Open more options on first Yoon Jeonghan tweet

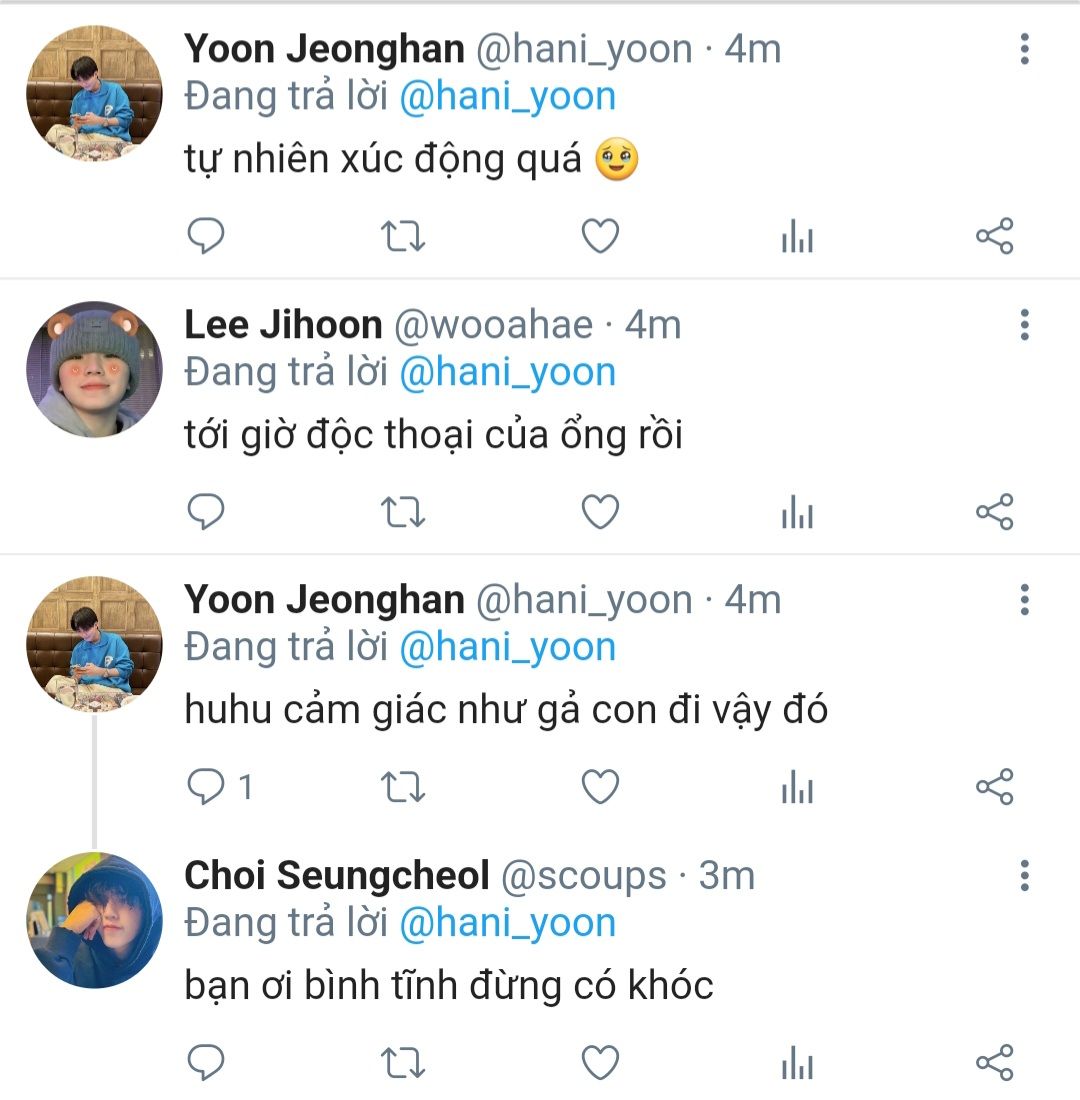[1024, 49]
